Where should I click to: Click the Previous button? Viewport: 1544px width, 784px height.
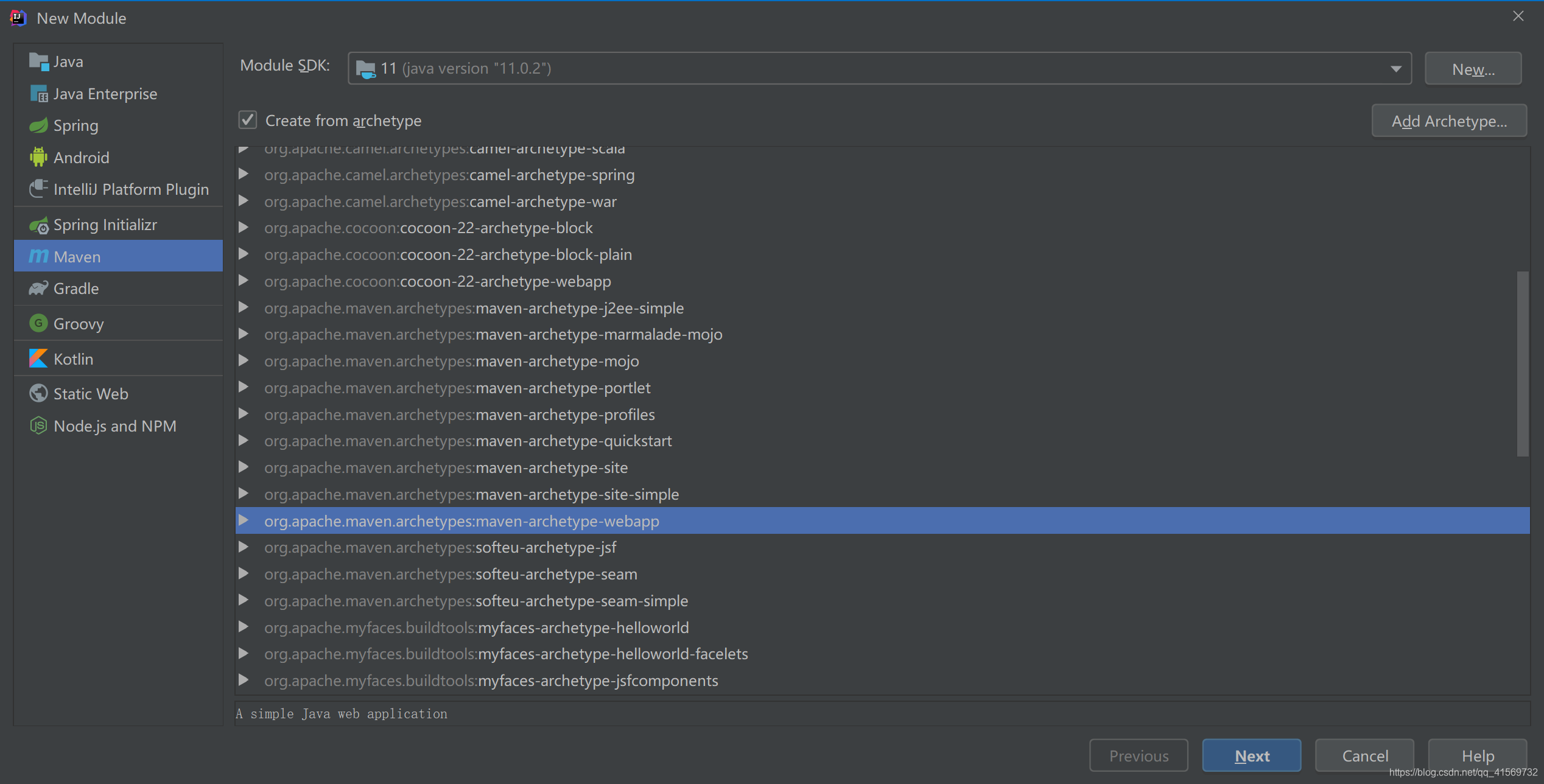coord(1139,755)
